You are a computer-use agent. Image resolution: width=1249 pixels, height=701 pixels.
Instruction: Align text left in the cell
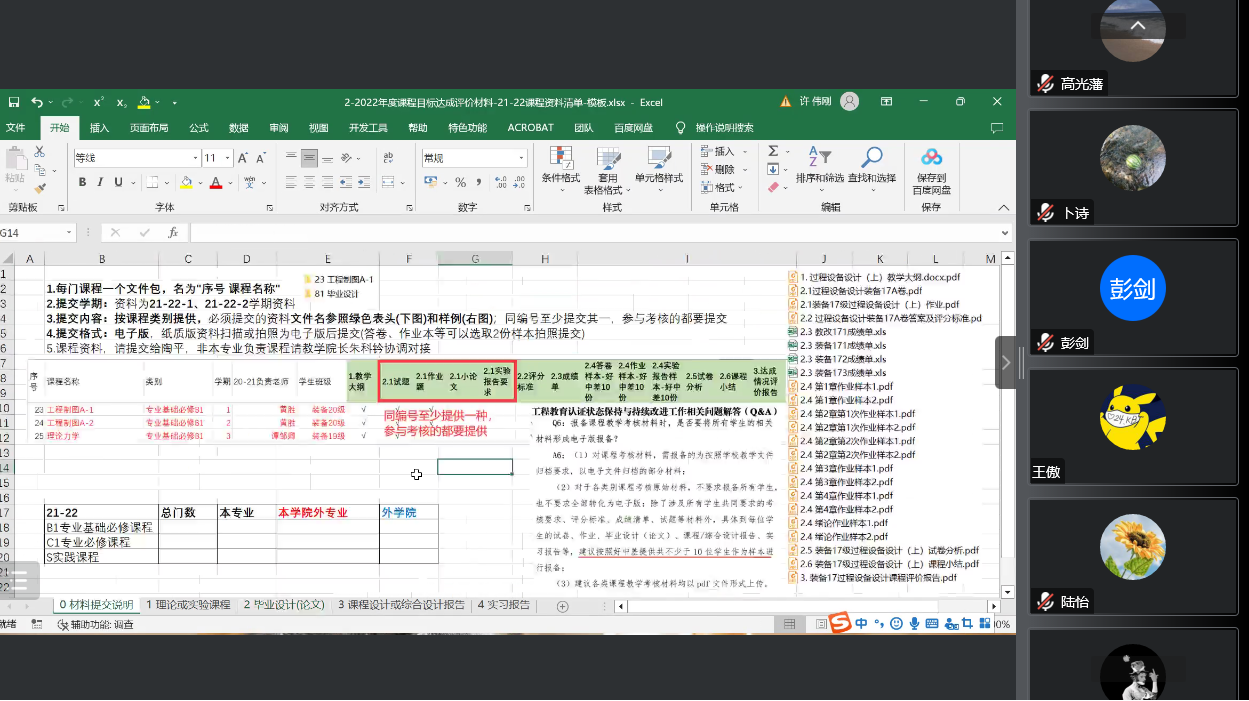(x=292, y=182)
